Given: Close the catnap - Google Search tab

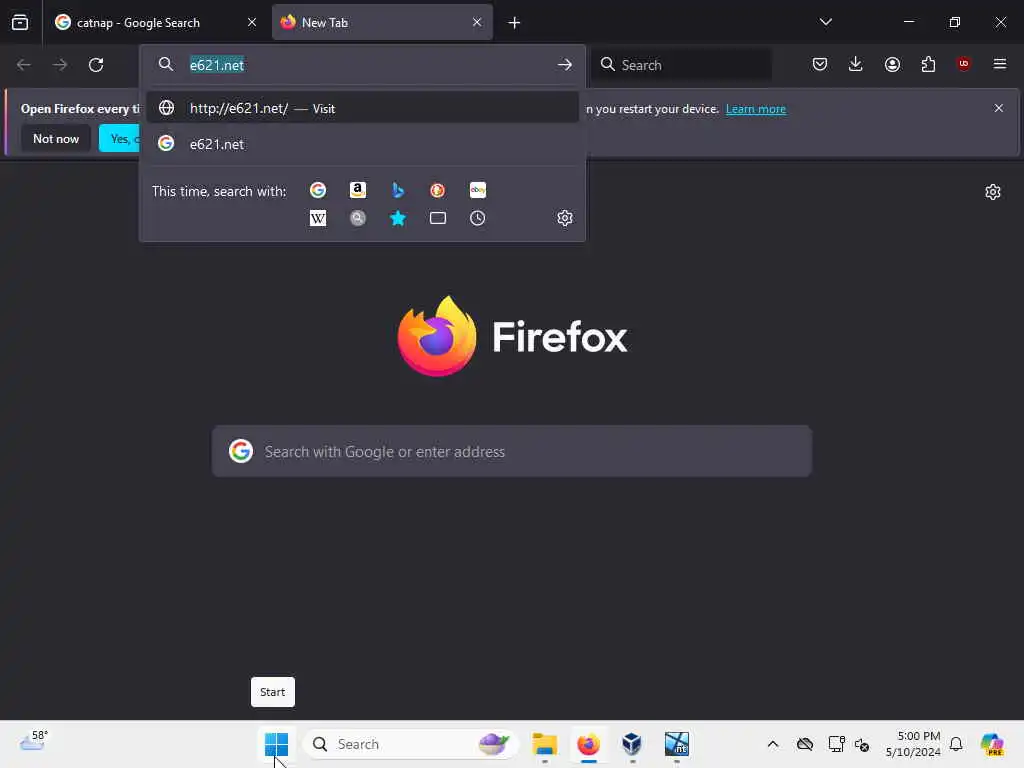Looking at the screenshot, I should (x=251, y=23).
